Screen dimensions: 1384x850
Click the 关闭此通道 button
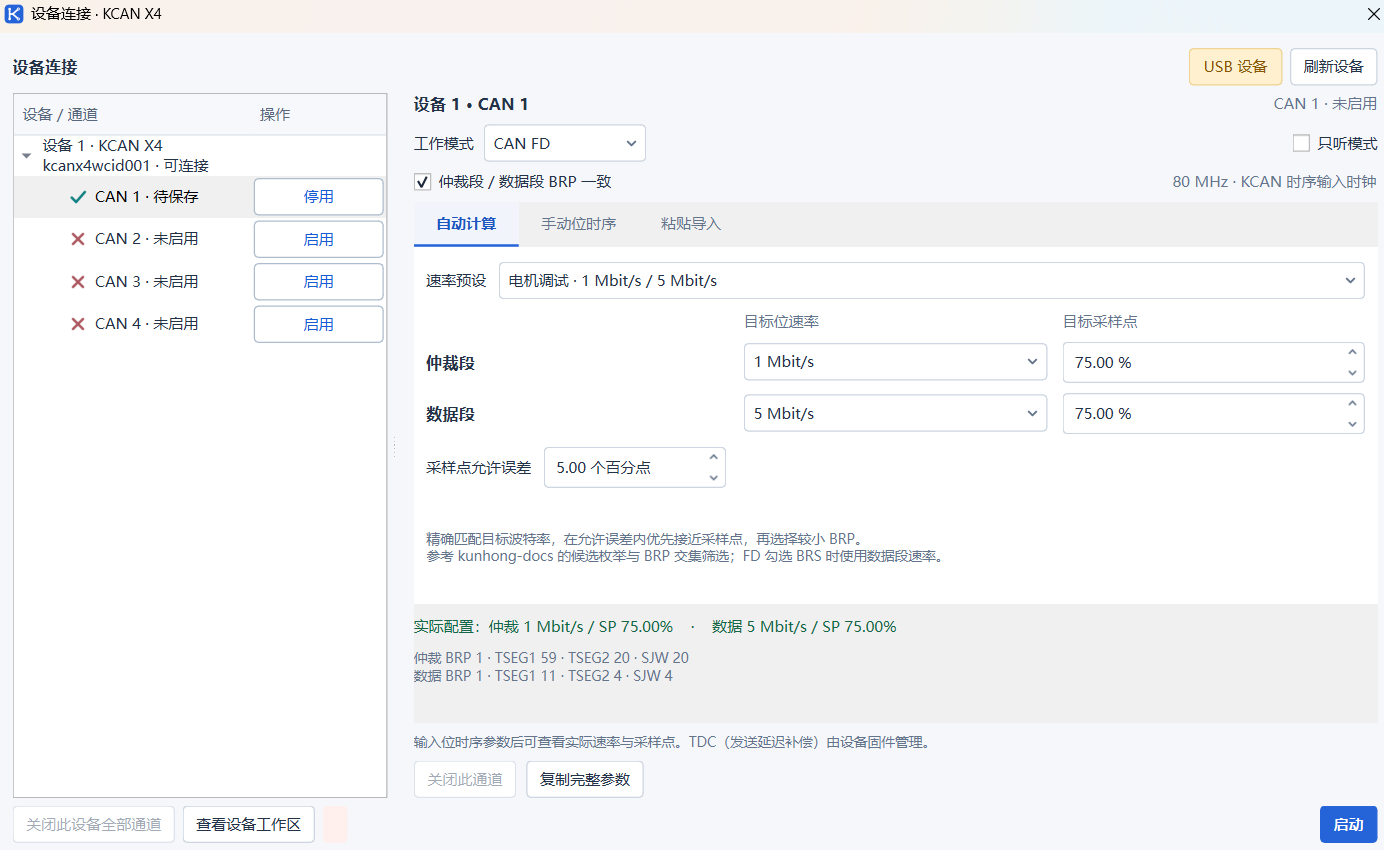465,779
